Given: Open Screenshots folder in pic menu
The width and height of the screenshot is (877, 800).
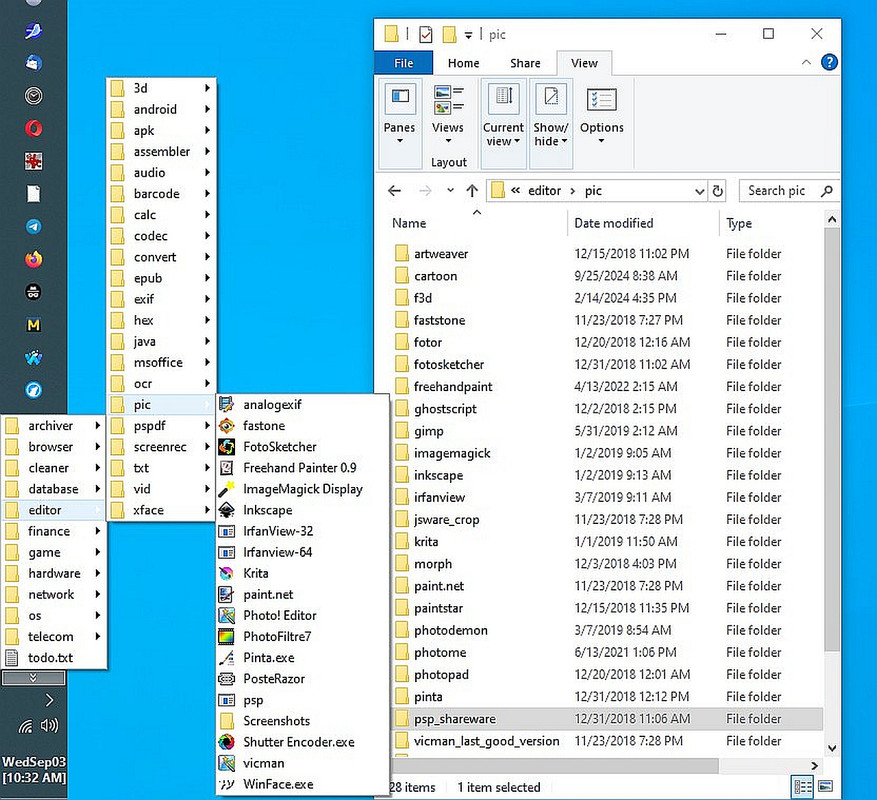Looking at the screenshot, I should tap(303, 721).
